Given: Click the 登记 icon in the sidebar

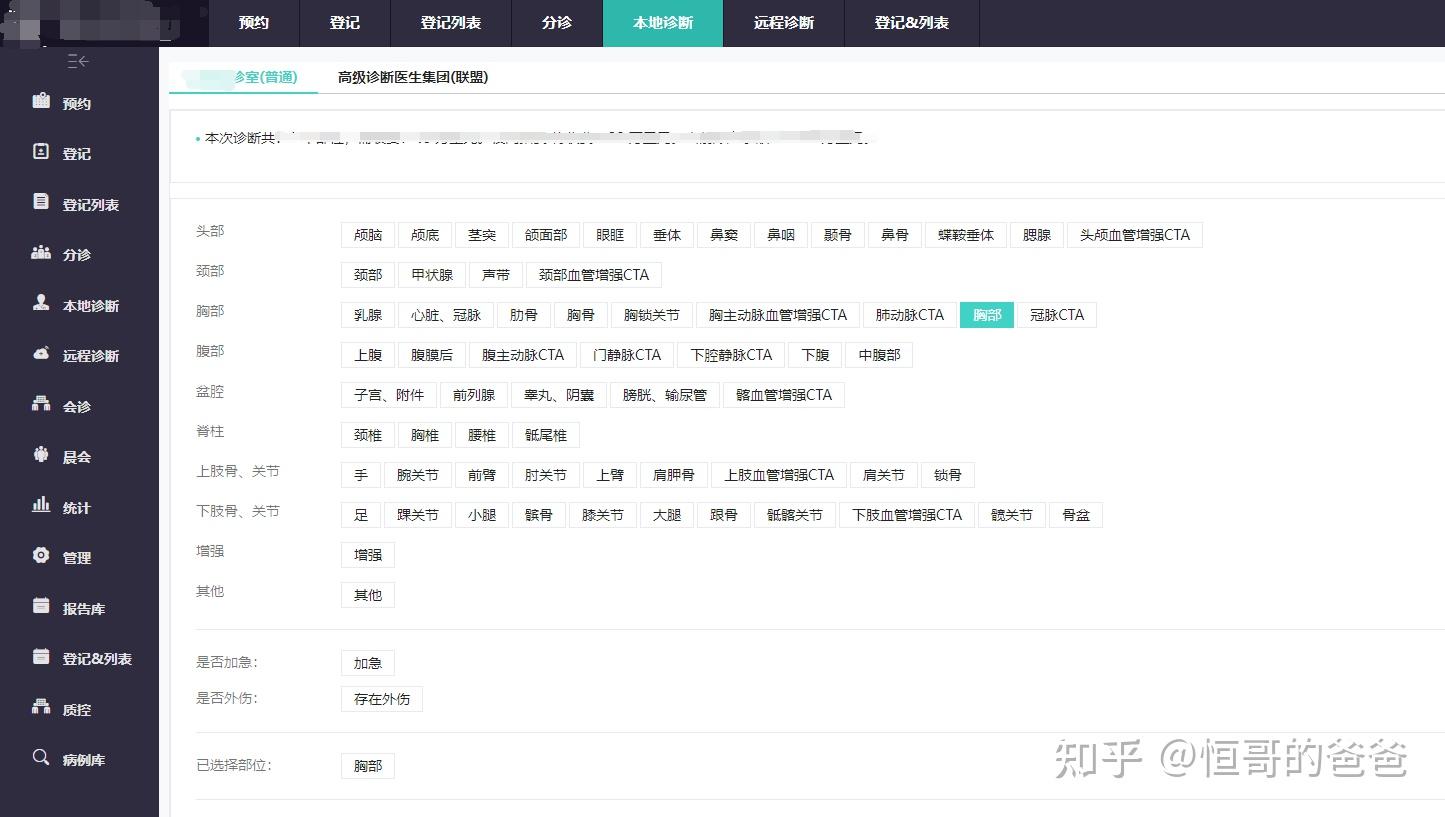Looking at the screenshot, I should click(41, 152).
